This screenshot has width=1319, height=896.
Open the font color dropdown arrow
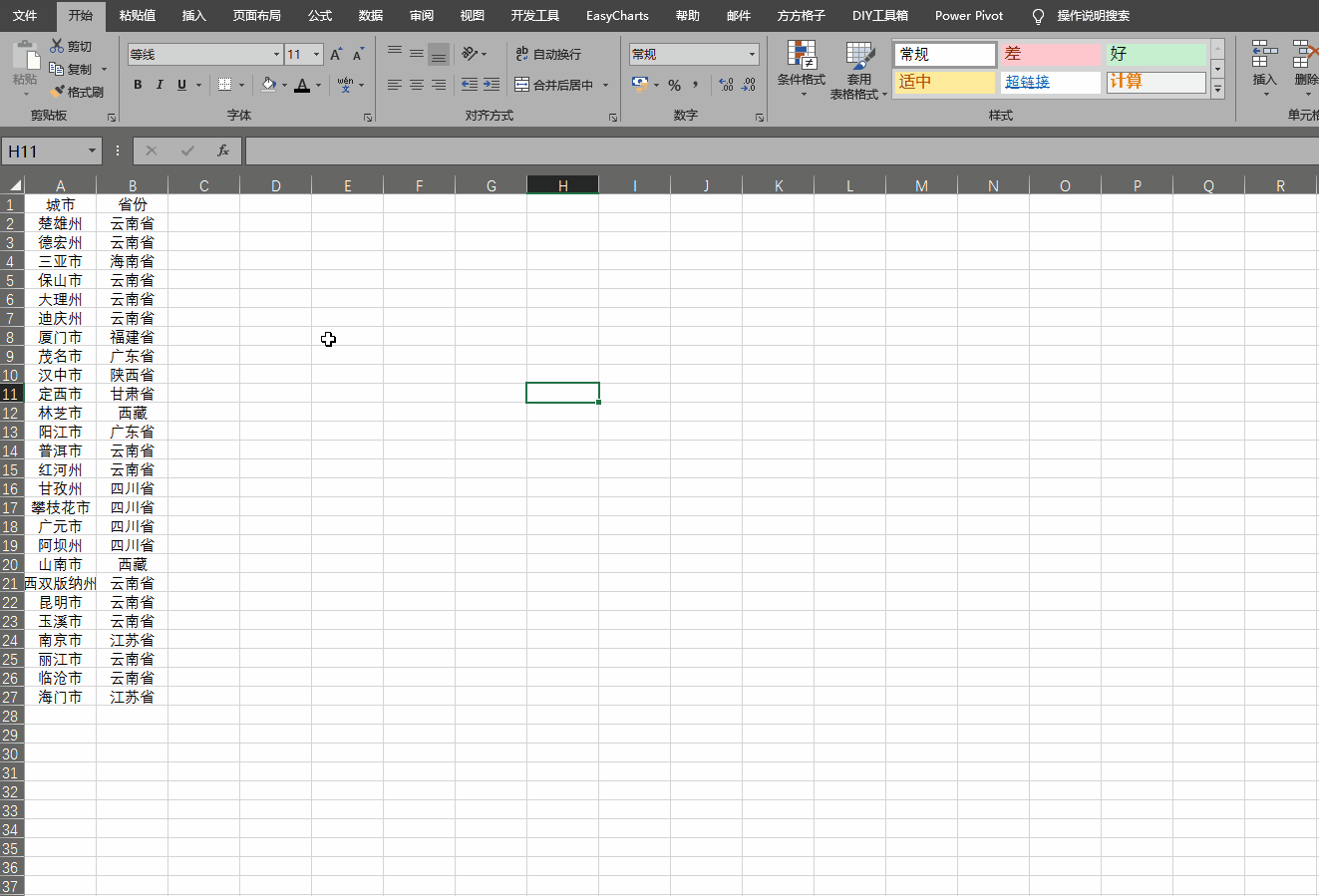(316, 87)
